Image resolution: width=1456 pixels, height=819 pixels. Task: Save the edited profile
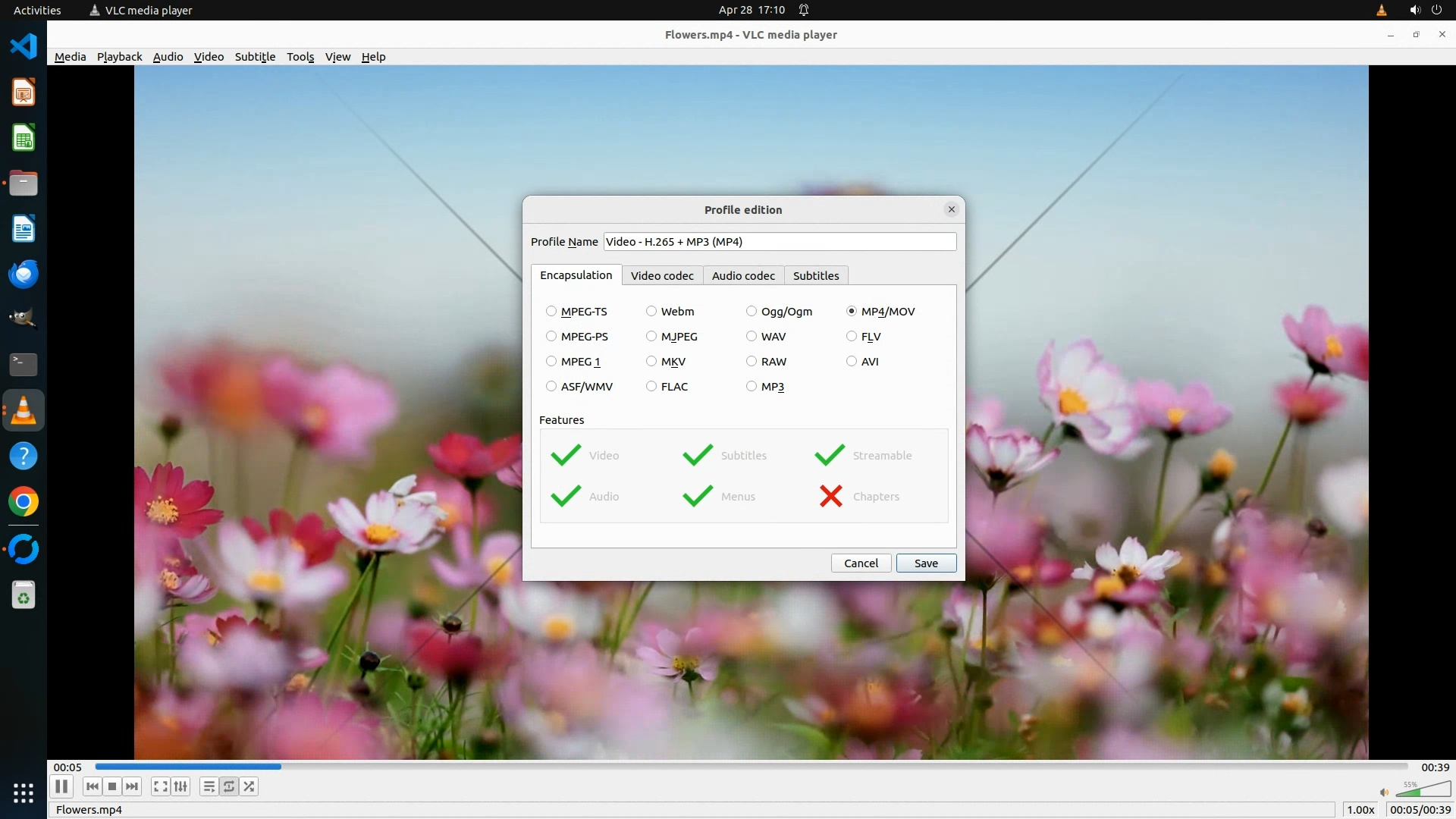pyautogui.click(x=926, y=563)
